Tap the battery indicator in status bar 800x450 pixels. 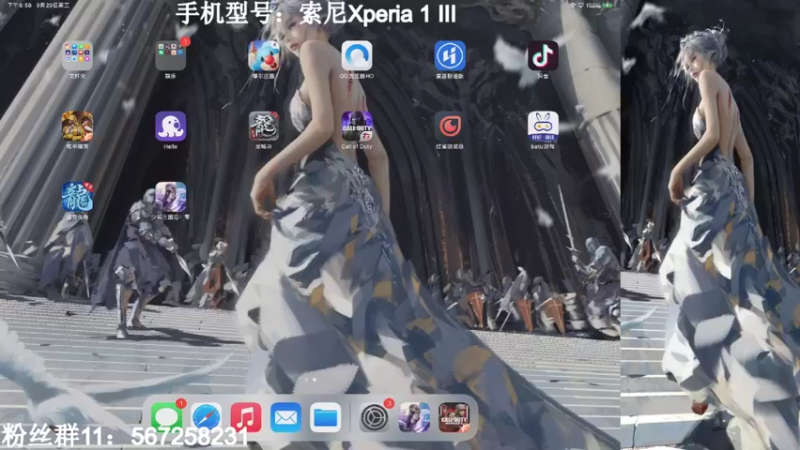pyautogui.click(x=608, y=5)
